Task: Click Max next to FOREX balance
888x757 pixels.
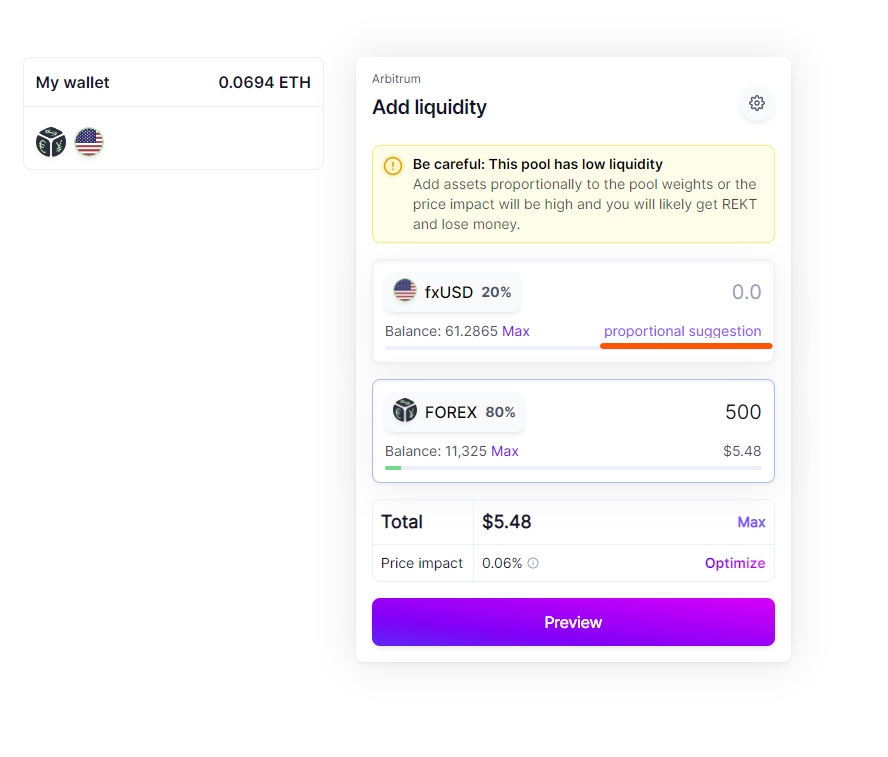Action: tap(505, 451)
